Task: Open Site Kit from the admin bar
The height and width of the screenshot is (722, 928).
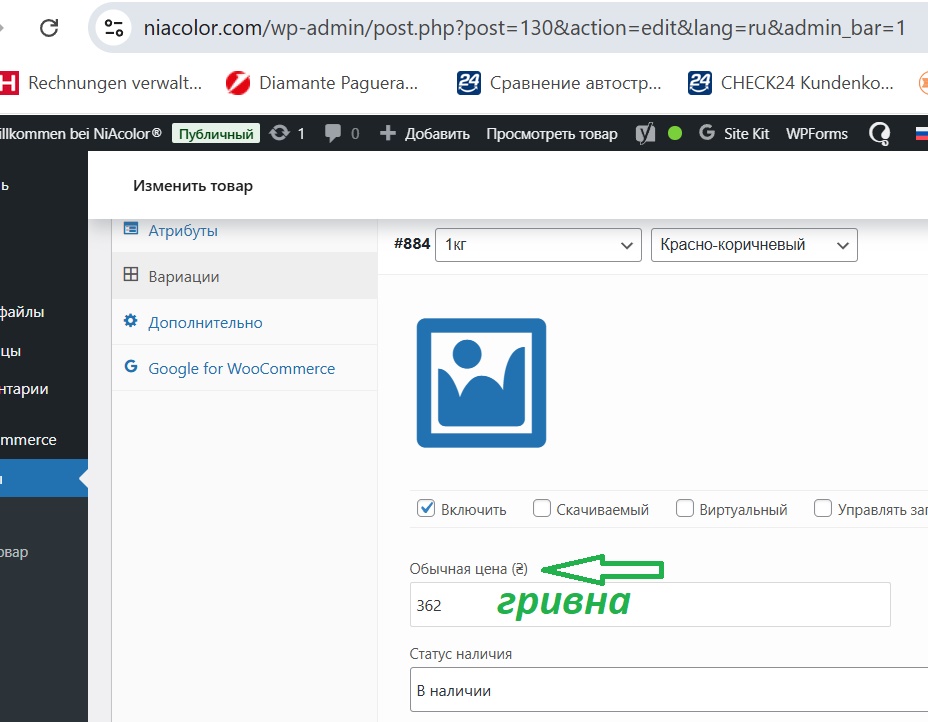Action: [734, 133]
